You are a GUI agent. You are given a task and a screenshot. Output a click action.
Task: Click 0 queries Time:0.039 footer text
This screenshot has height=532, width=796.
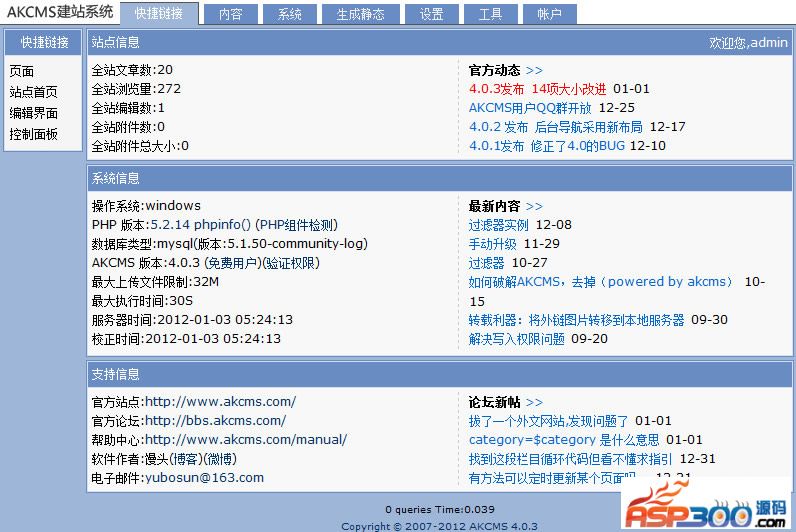coord(440,509)
